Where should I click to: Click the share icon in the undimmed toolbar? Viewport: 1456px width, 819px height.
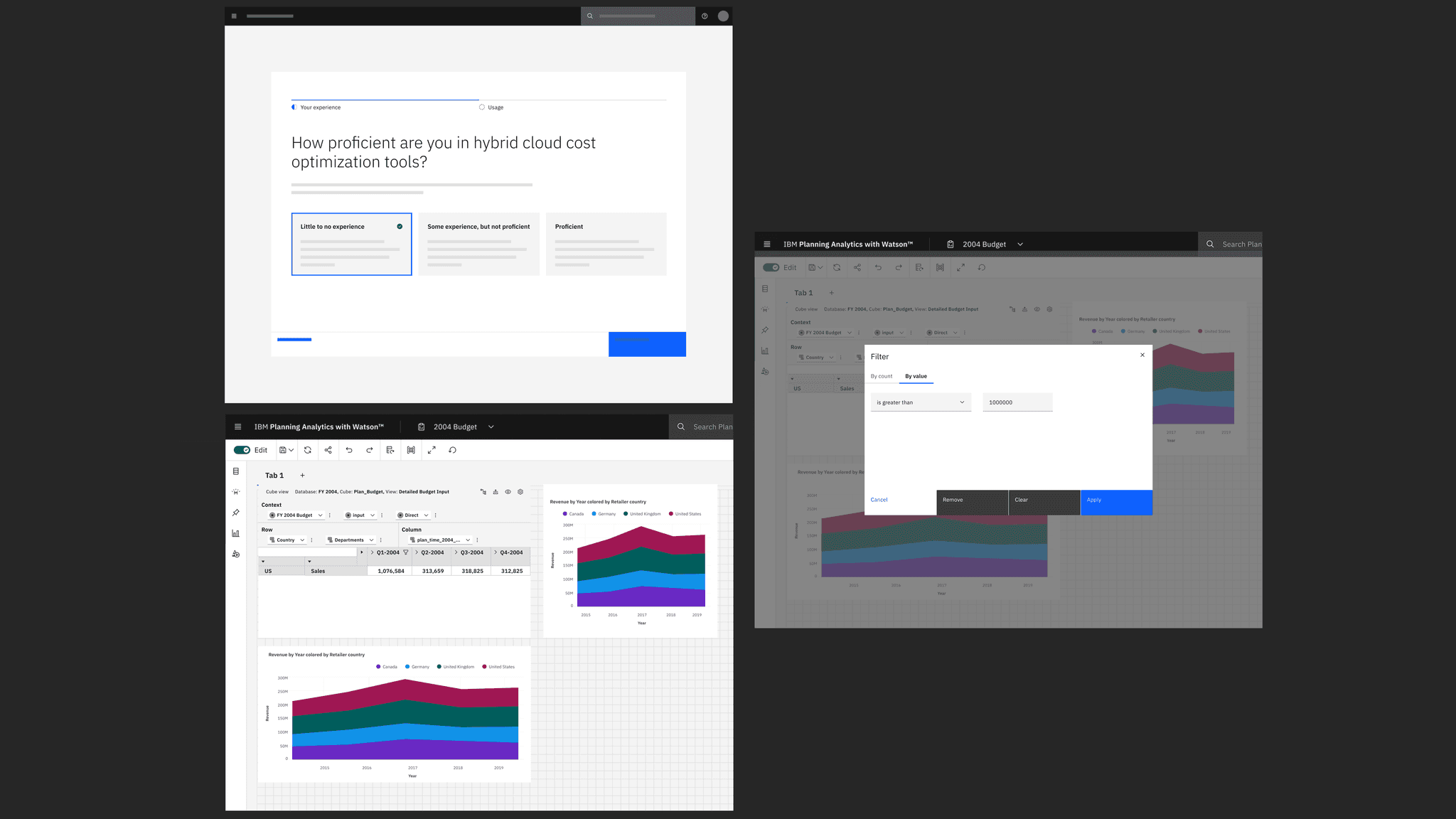tap(328, 450)
